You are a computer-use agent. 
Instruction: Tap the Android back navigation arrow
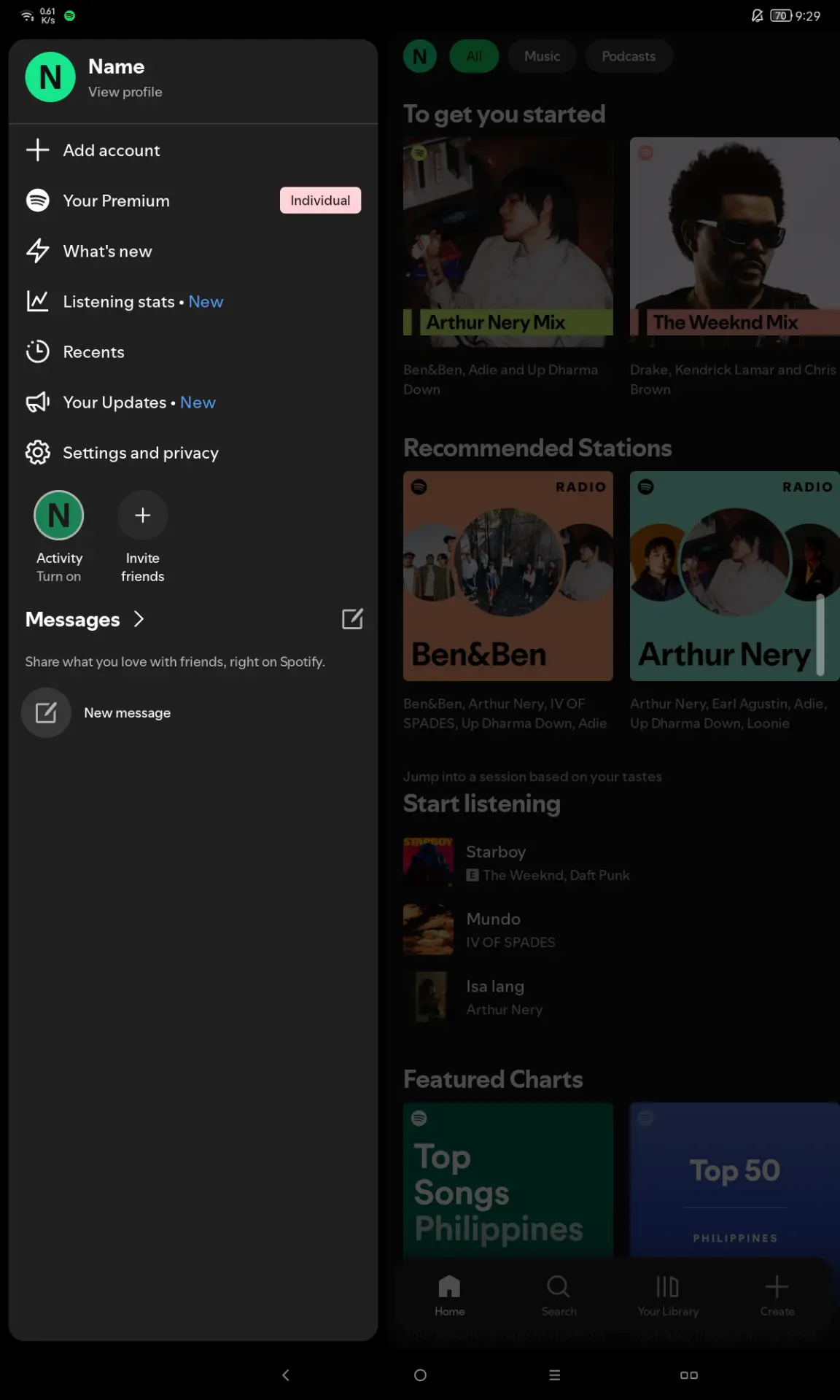tap(286, 1375)
